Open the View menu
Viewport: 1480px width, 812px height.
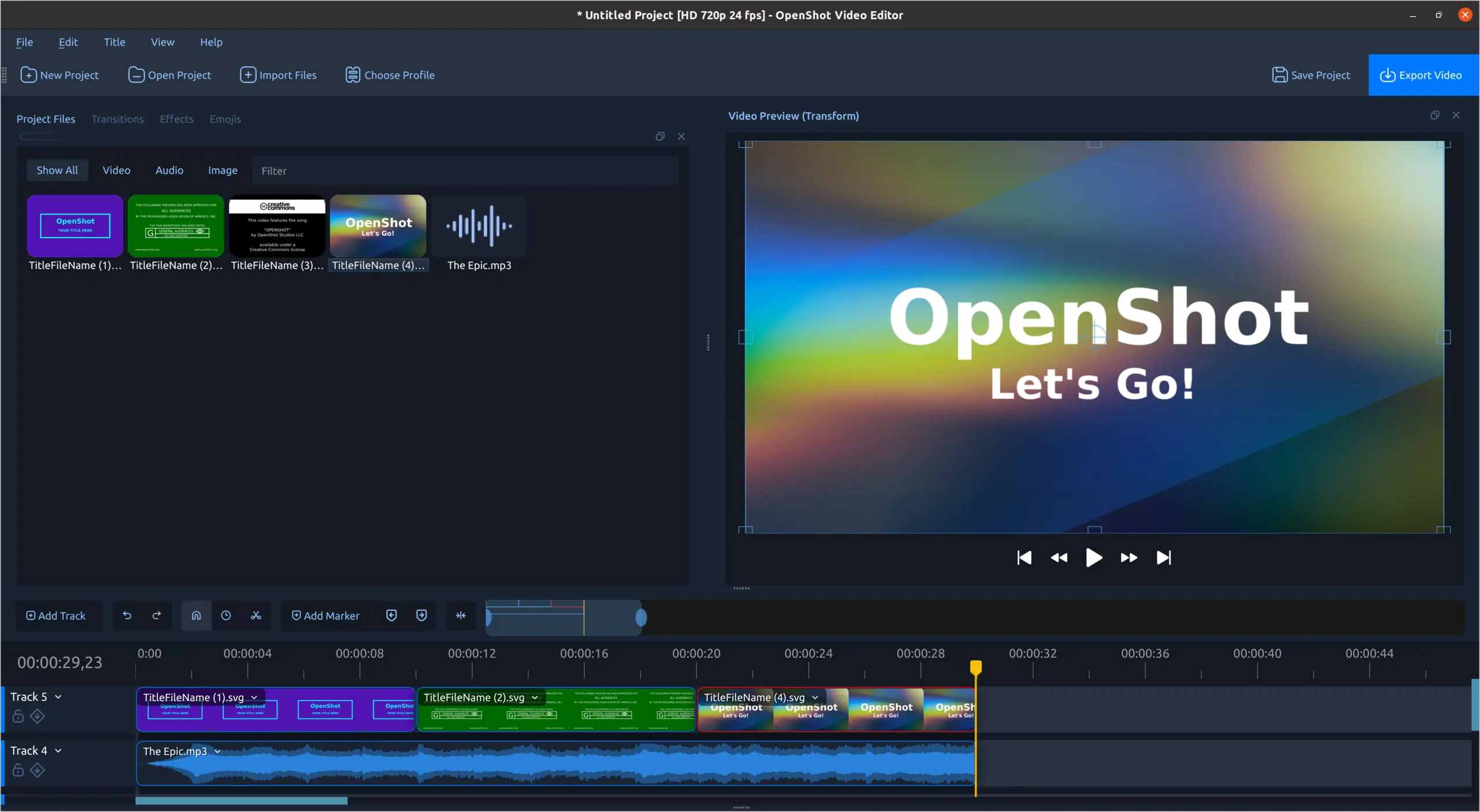162,42
